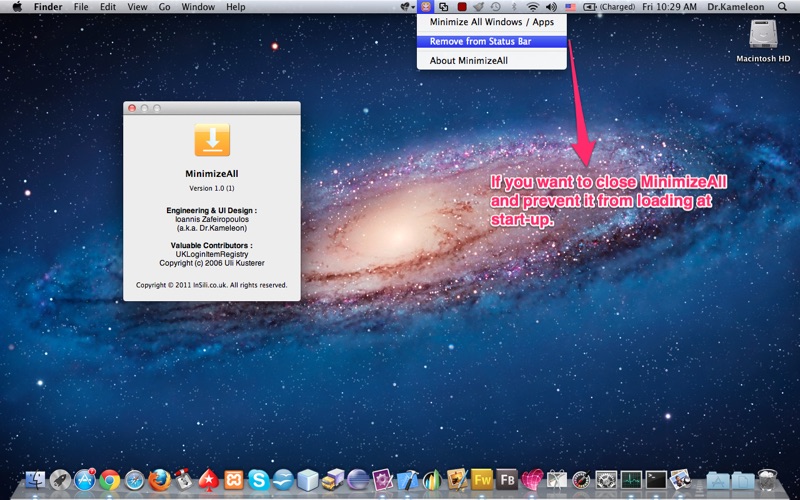Open the volume control in menu bar
The image size is (800, 500).
tap(551, 7)
